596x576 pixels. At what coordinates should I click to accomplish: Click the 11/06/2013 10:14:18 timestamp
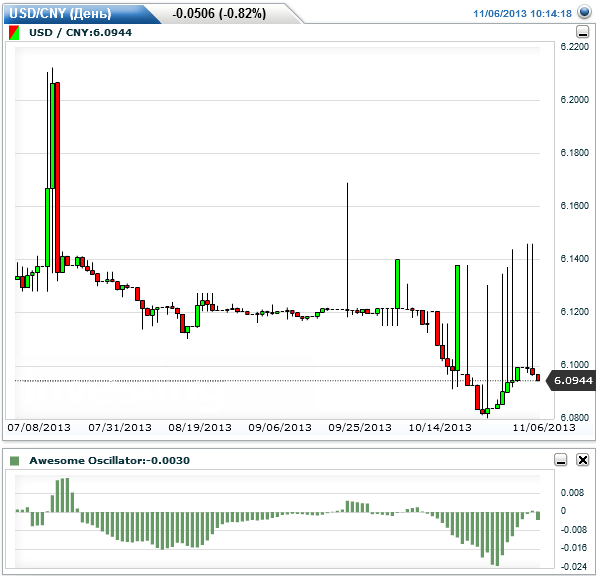click(x=522, y=14)
